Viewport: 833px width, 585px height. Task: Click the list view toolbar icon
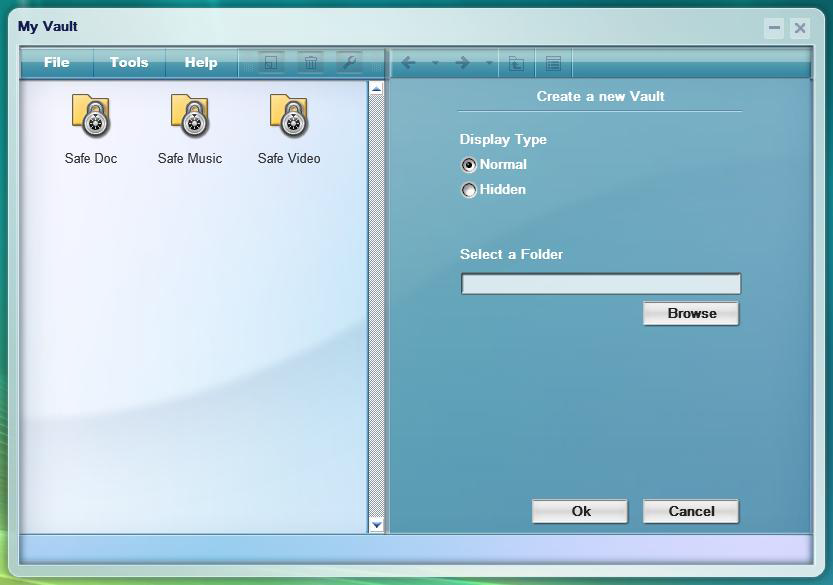(554, 64)
